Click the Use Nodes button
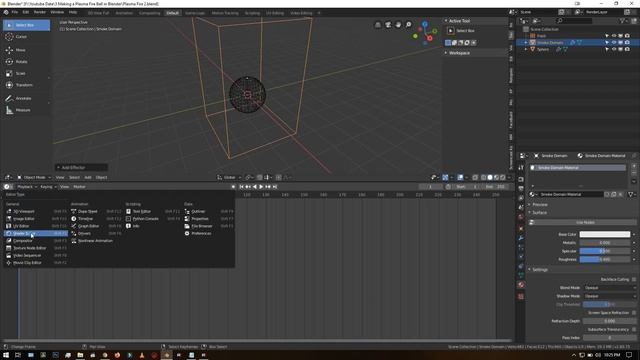 [585, 222]
